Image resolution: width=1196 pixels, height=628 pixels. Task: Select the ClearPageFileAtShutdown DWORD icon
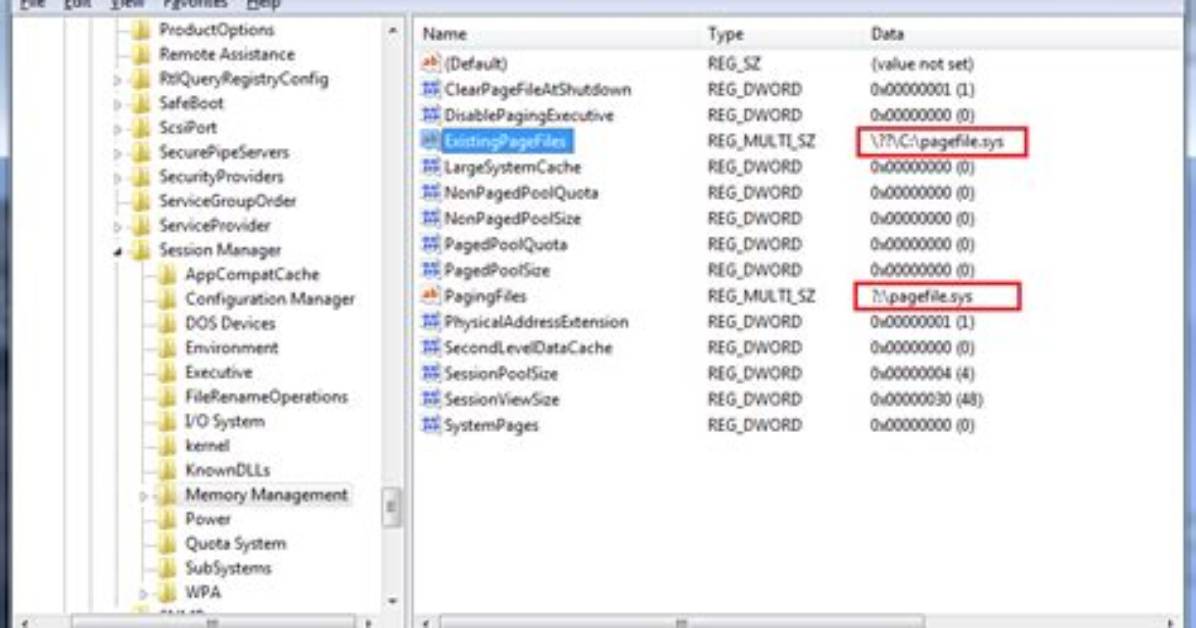point(431,89)
